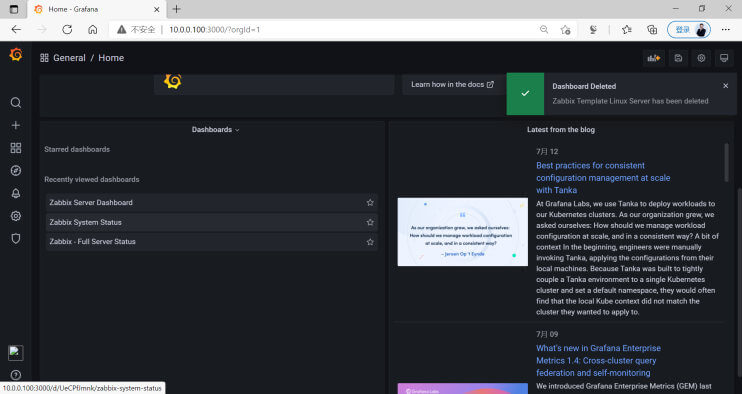This screenshot has height=394, width=742.
Task: Click the not secure warning icon
Action: tap(122, 29)
